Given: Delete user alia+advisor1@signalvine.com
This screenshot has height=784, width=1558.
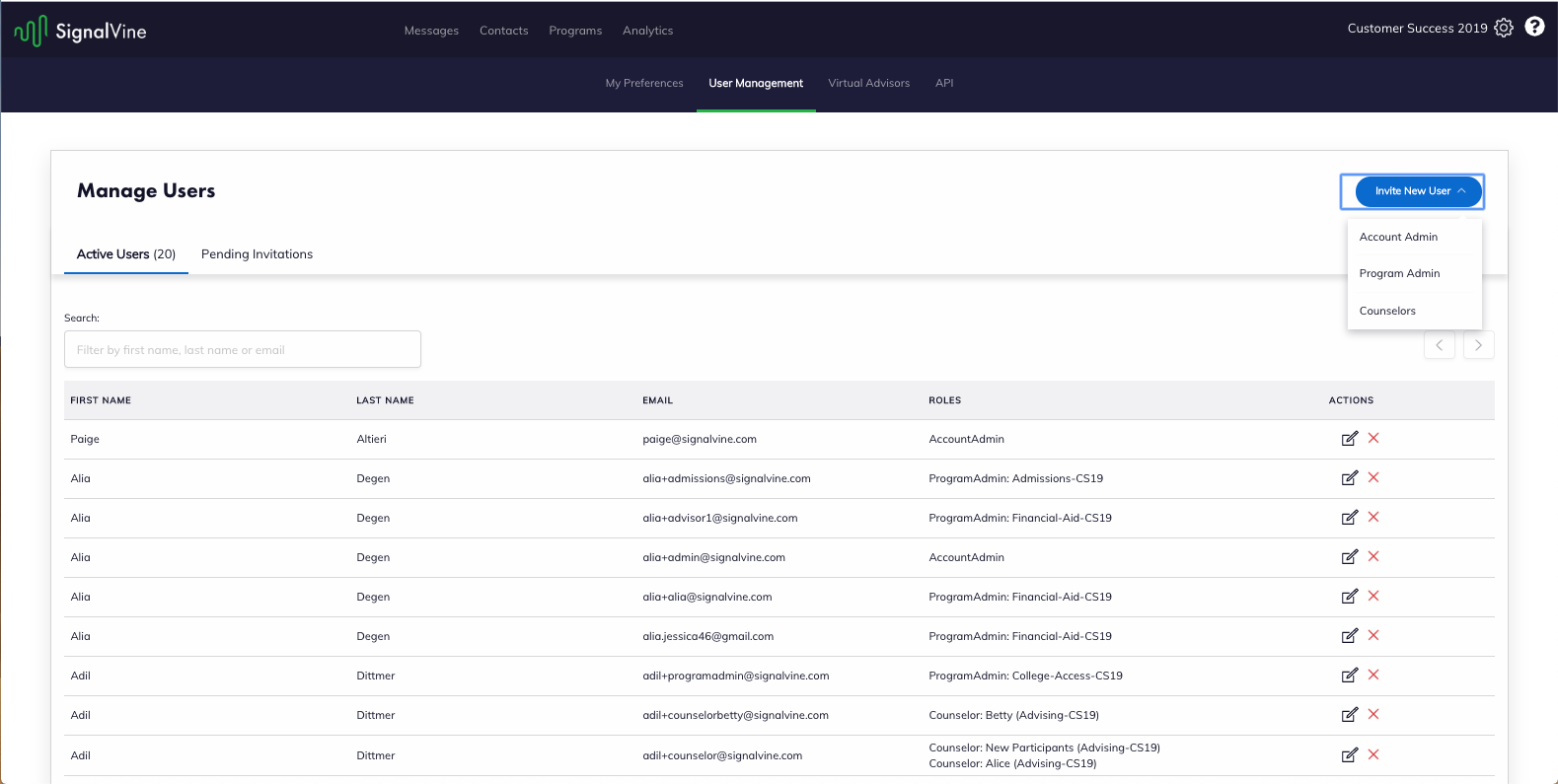Looking at the screenshot, I should pyautogui.click(x=1373, y=517).
